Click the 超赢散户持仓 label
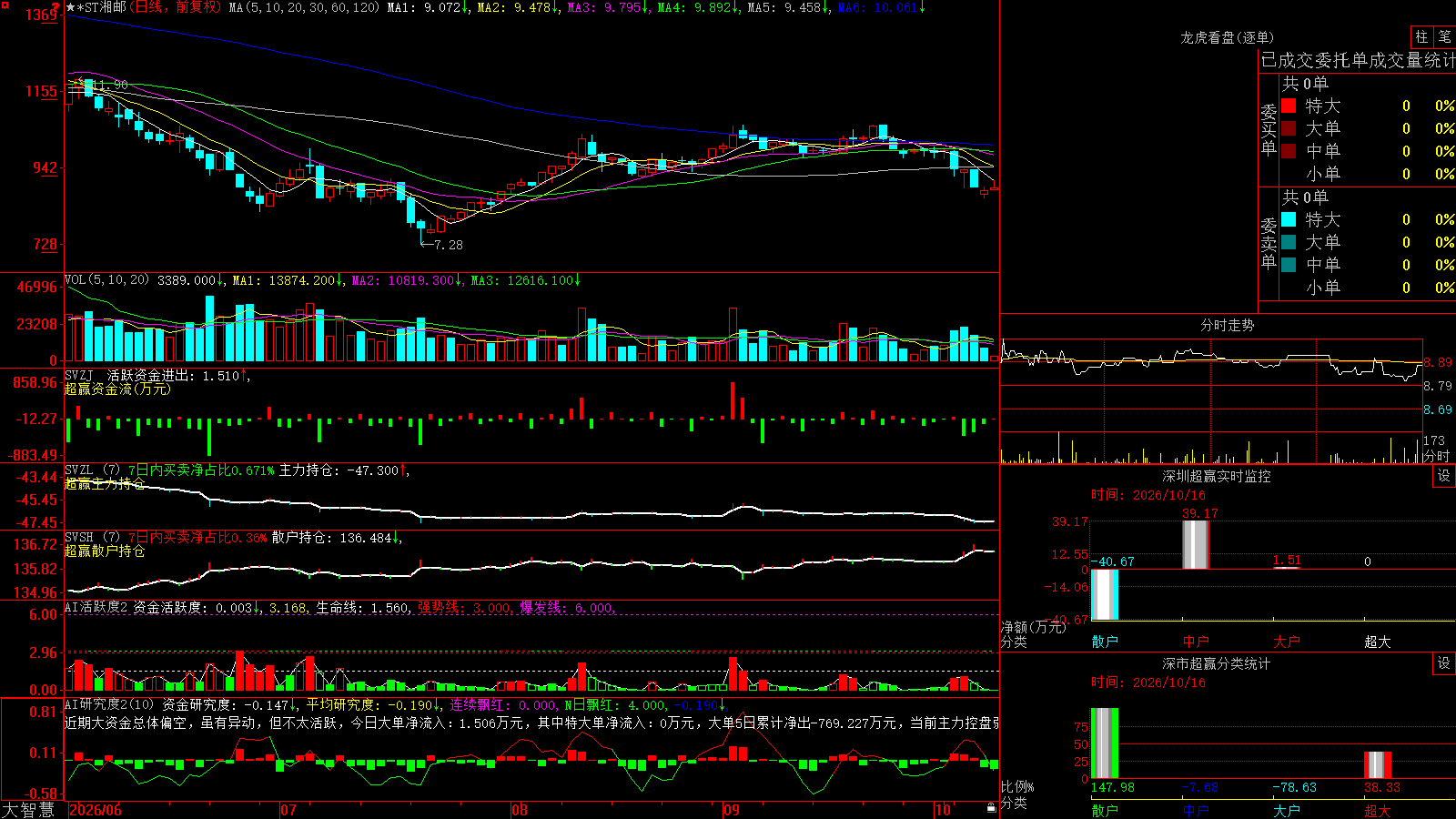 (105, 551)
